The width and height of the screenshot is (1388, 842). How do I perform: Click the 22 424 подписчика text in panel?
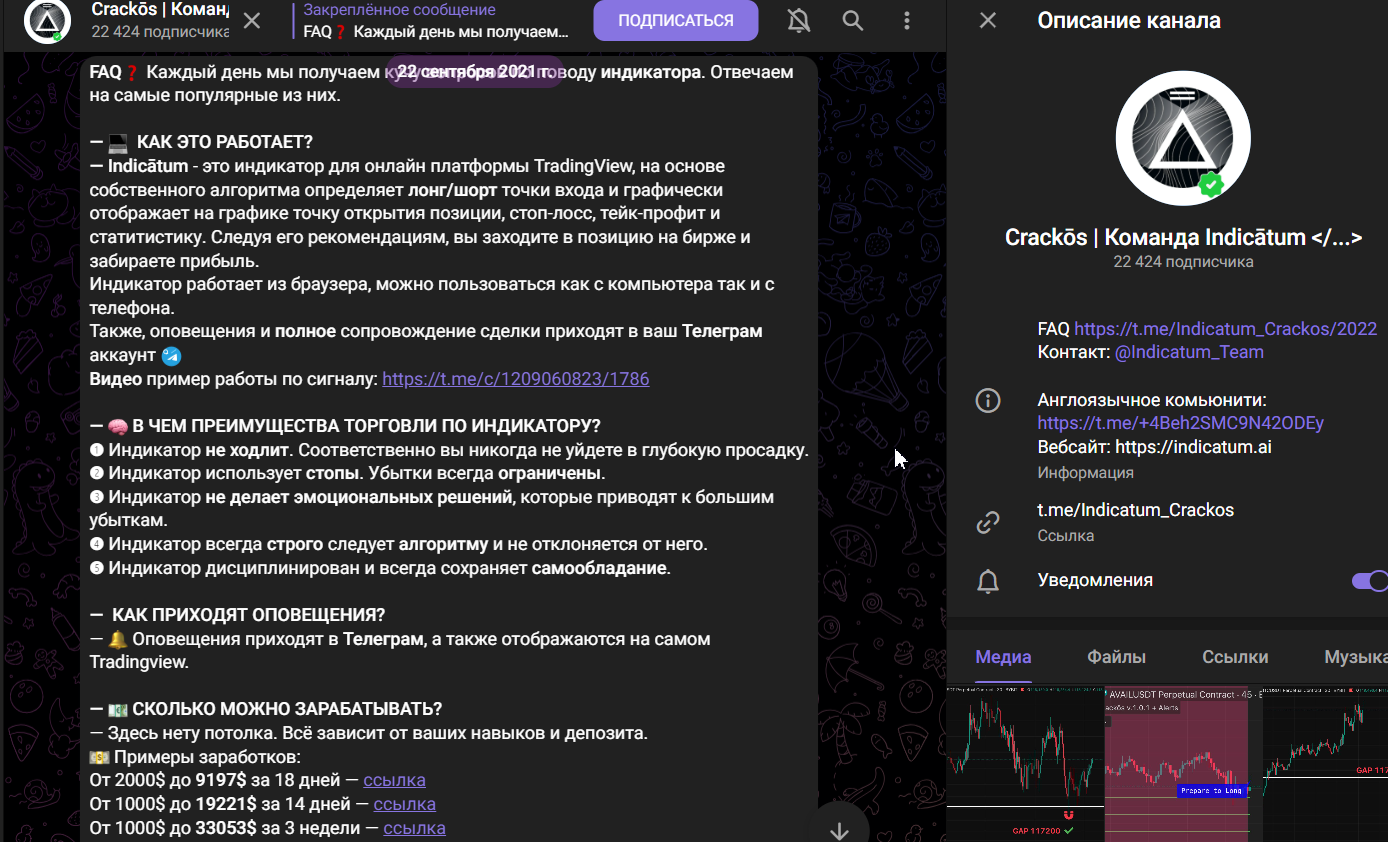point(1183,262)
